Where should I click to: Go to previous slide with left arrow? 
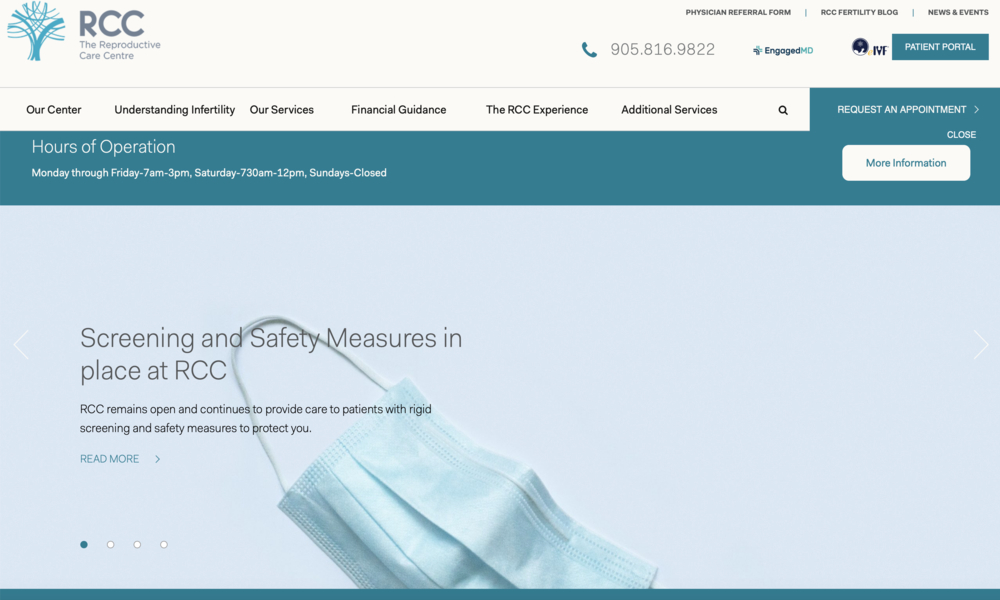point(21,345)
